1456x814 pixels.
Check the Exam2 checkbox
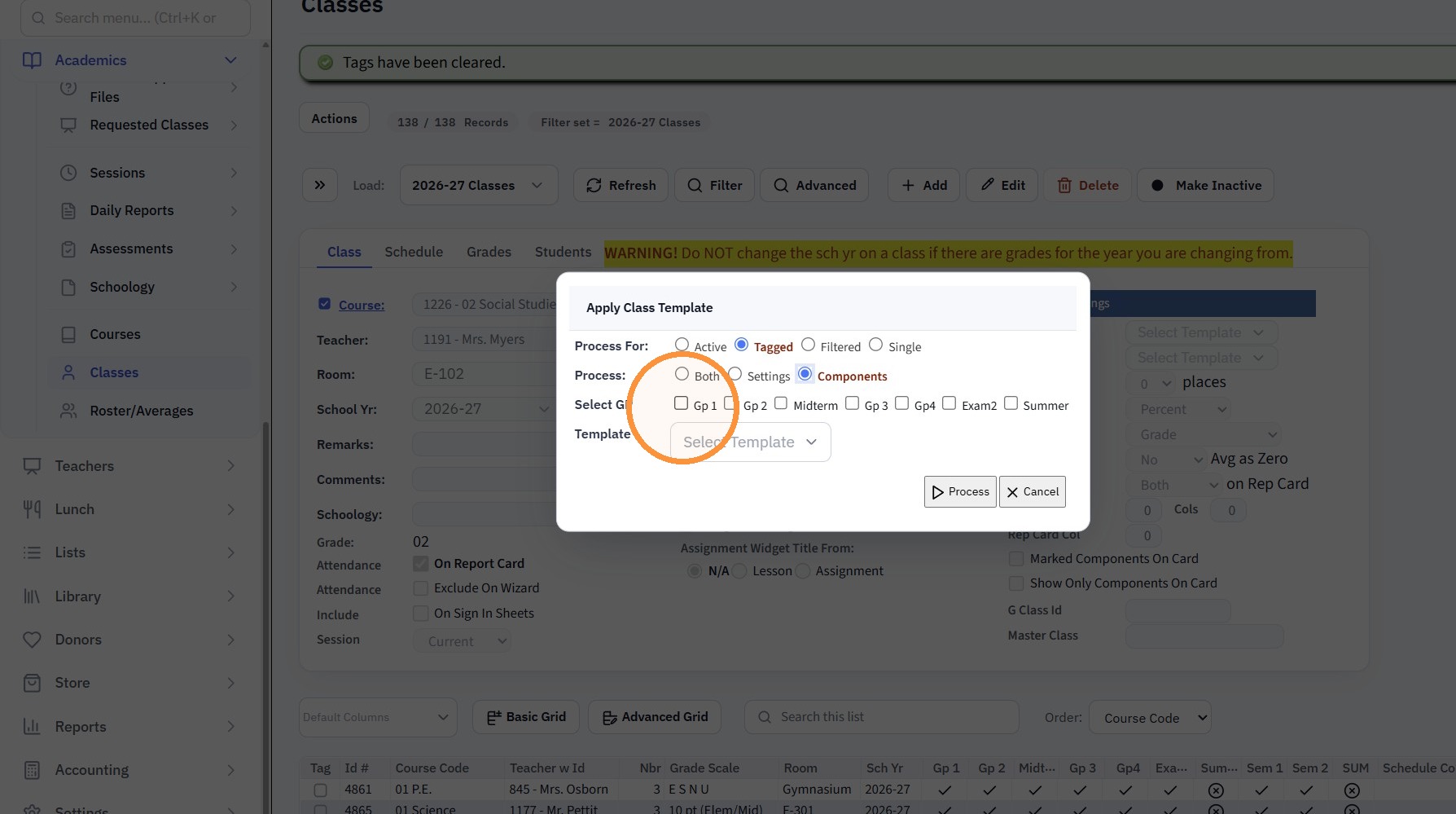(949, 403)
